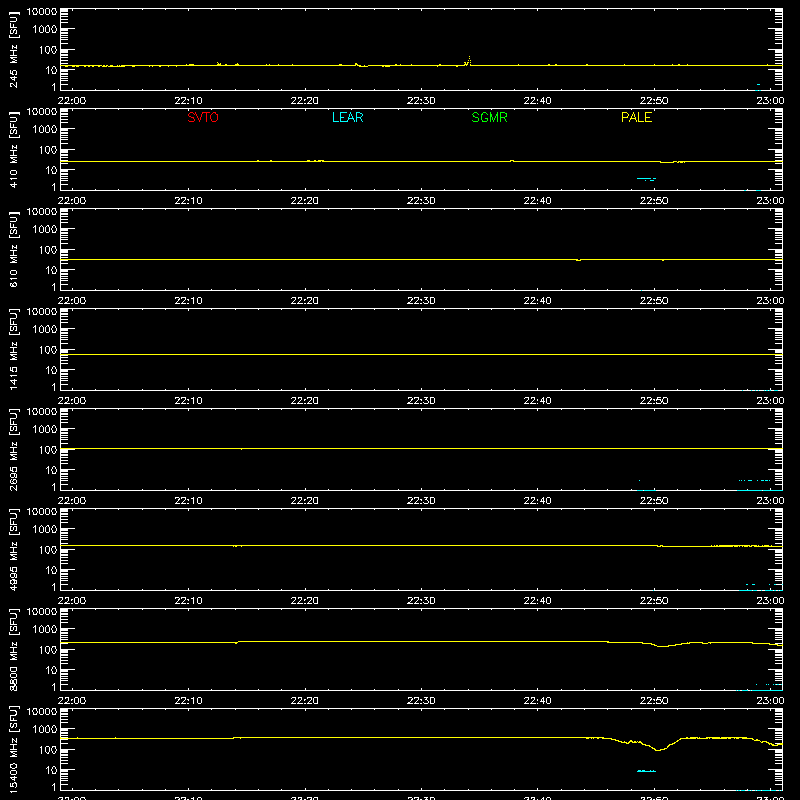
Task: Click the 4995 MHz panel's 22:10 time label
Action: [188, 601]
